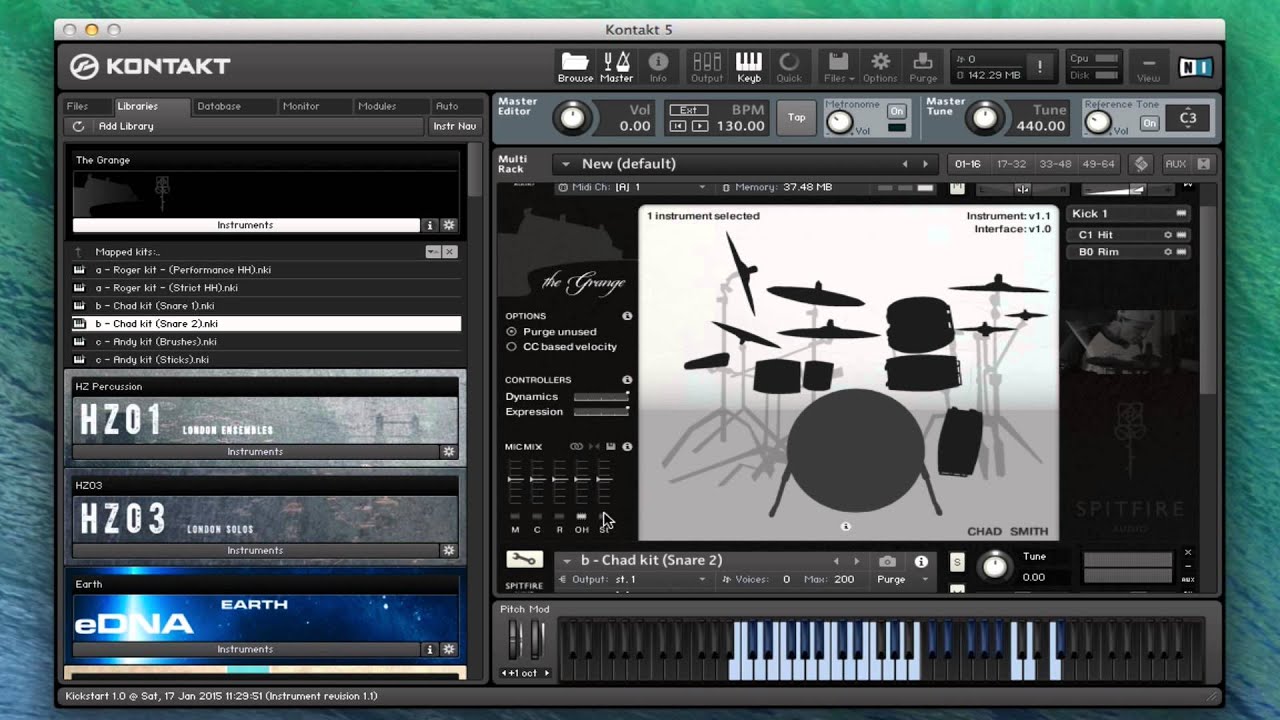Open the instrument edit wrench icon
Image resolution: width=1280 pixels, height=720 pixels.
click(x=524, y=560)
